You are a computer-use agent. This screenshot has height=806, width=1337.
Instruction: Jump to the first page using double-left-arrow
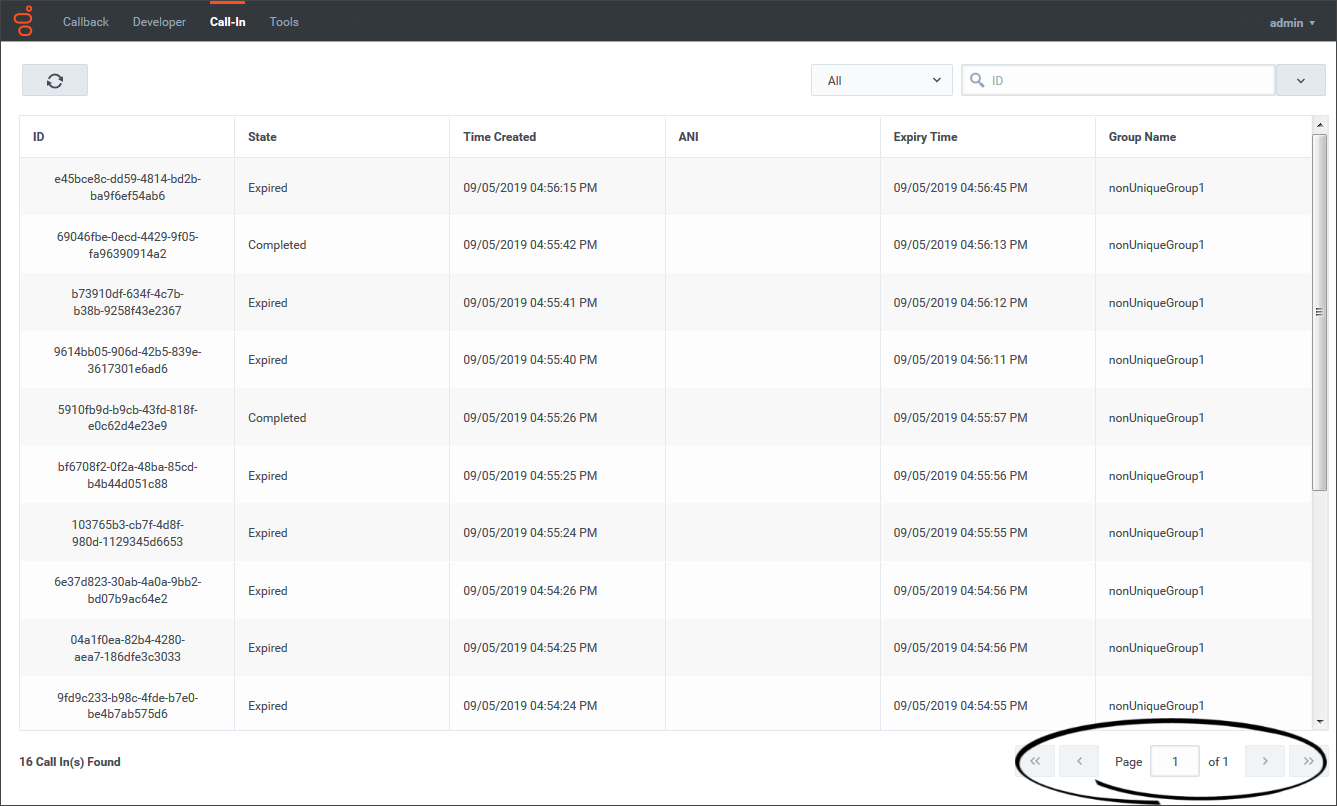[x=1036, y=761]
